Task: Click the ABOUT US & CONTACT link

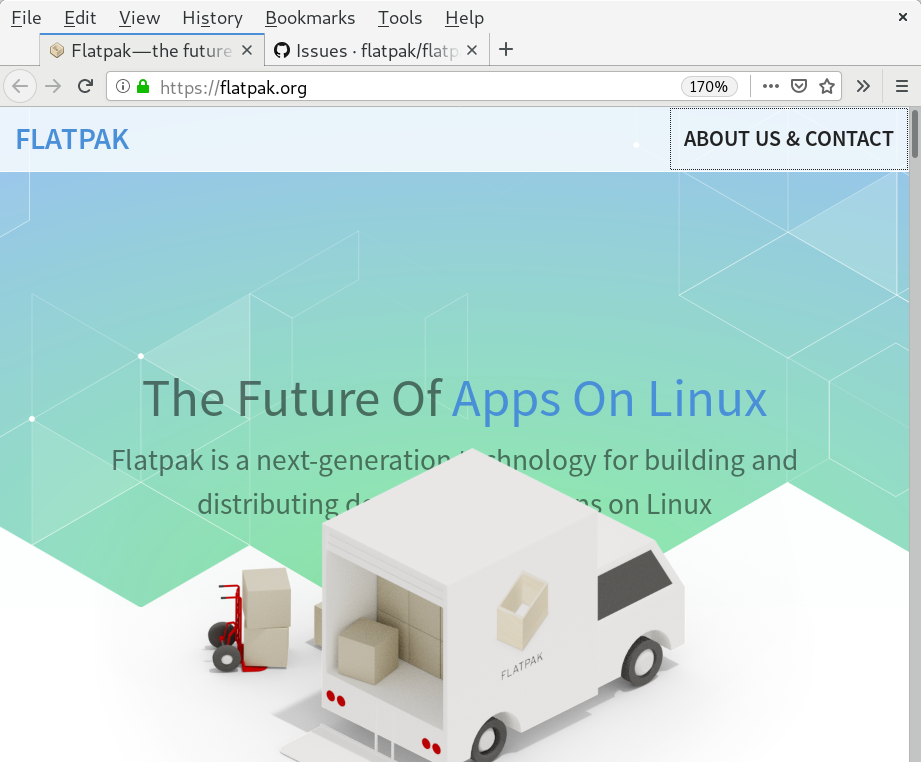Action: [x=788, y=138]
